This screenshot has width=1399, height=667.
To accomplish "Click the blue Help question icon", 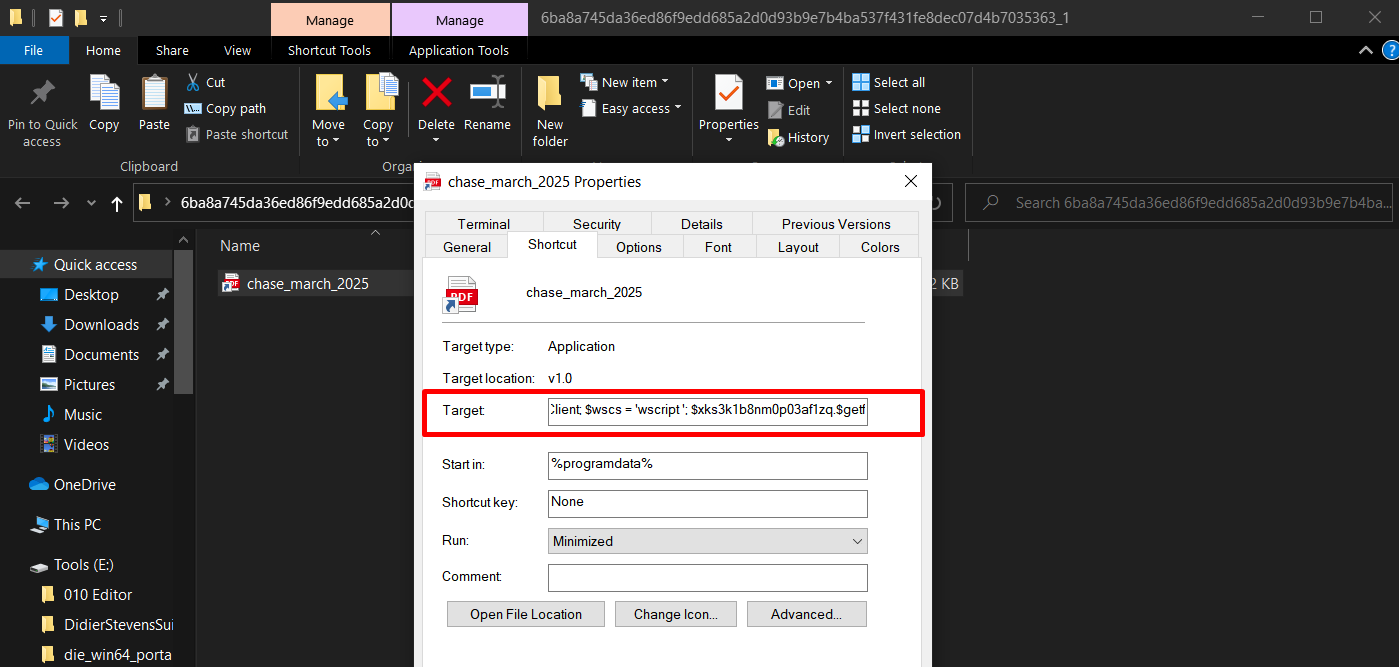I will (1389, 50).
